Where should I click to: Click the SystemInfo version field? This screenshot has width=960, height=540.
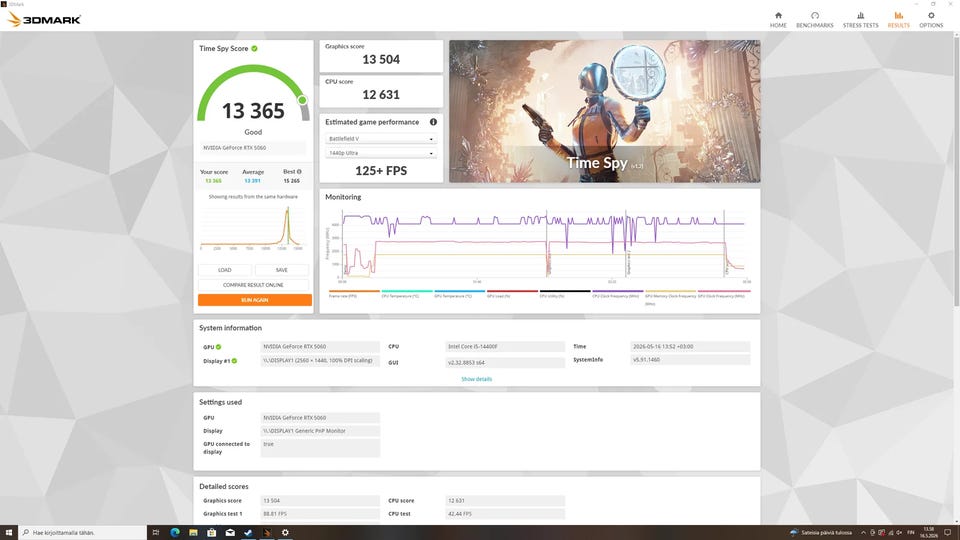click(x=690, y=360)
